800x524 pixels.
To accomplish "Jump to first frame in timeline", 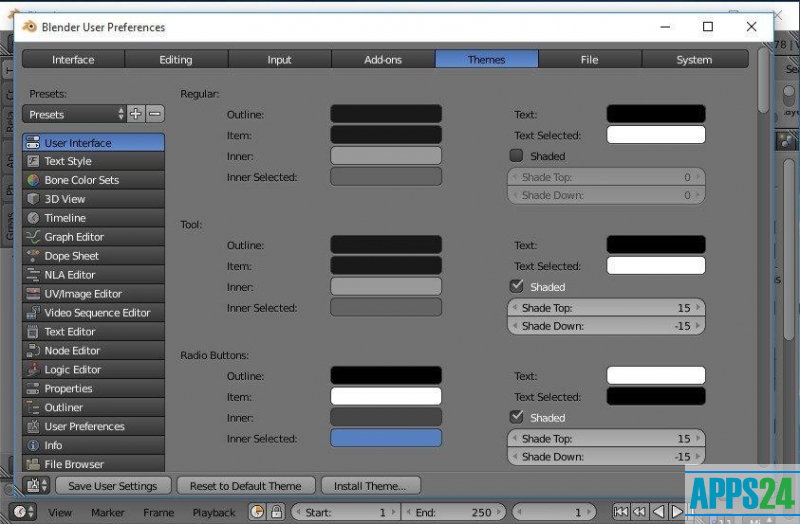I will pos(620,512).
